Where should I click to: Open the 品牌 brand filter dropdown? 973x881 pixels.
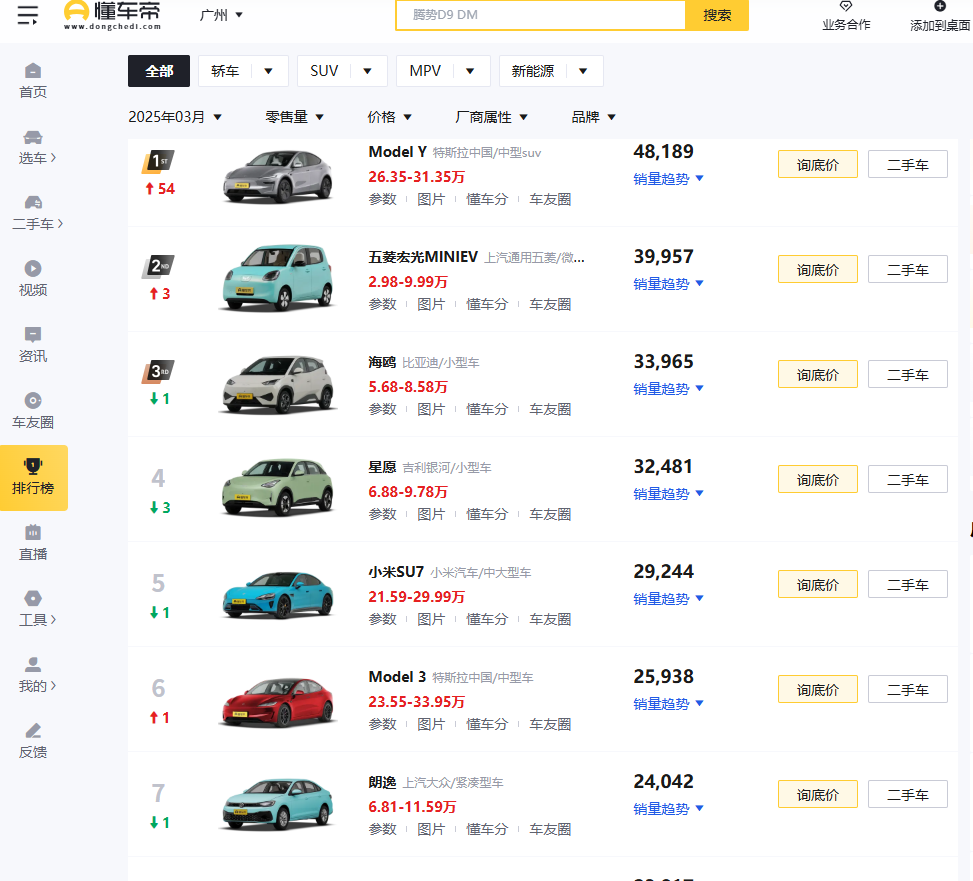point(593,117)
